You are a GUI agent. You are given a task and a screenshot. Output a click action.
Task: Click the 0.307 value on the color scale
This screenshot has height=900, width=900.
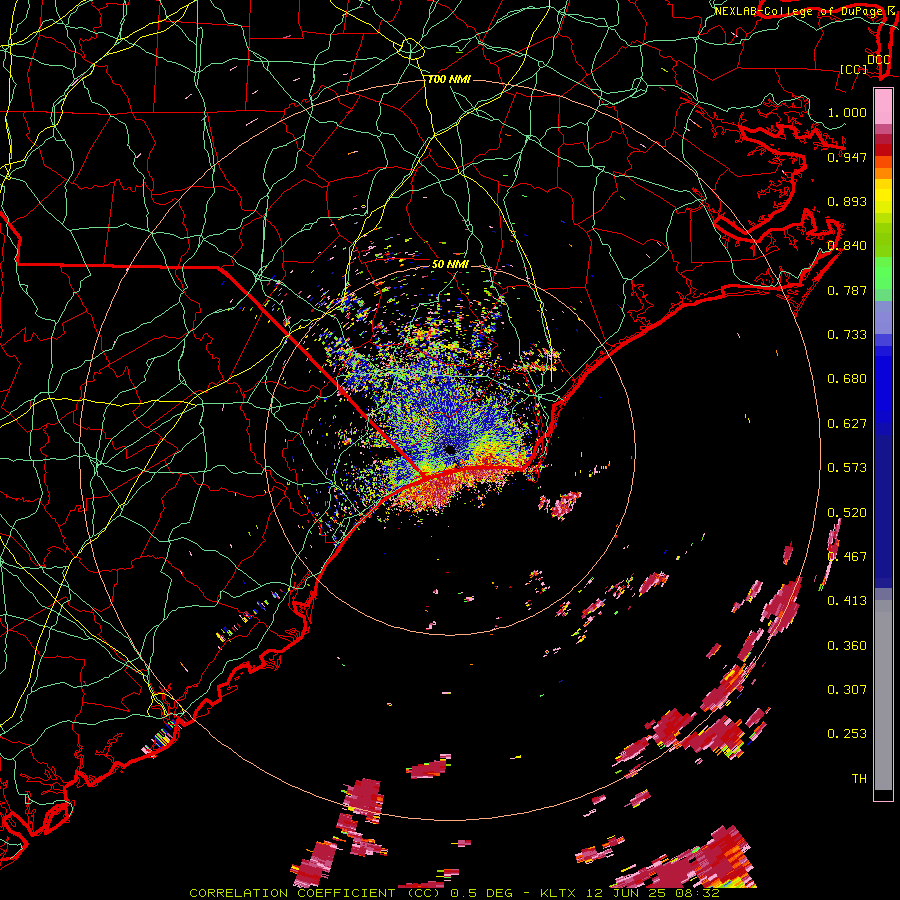tap(847, 689)
